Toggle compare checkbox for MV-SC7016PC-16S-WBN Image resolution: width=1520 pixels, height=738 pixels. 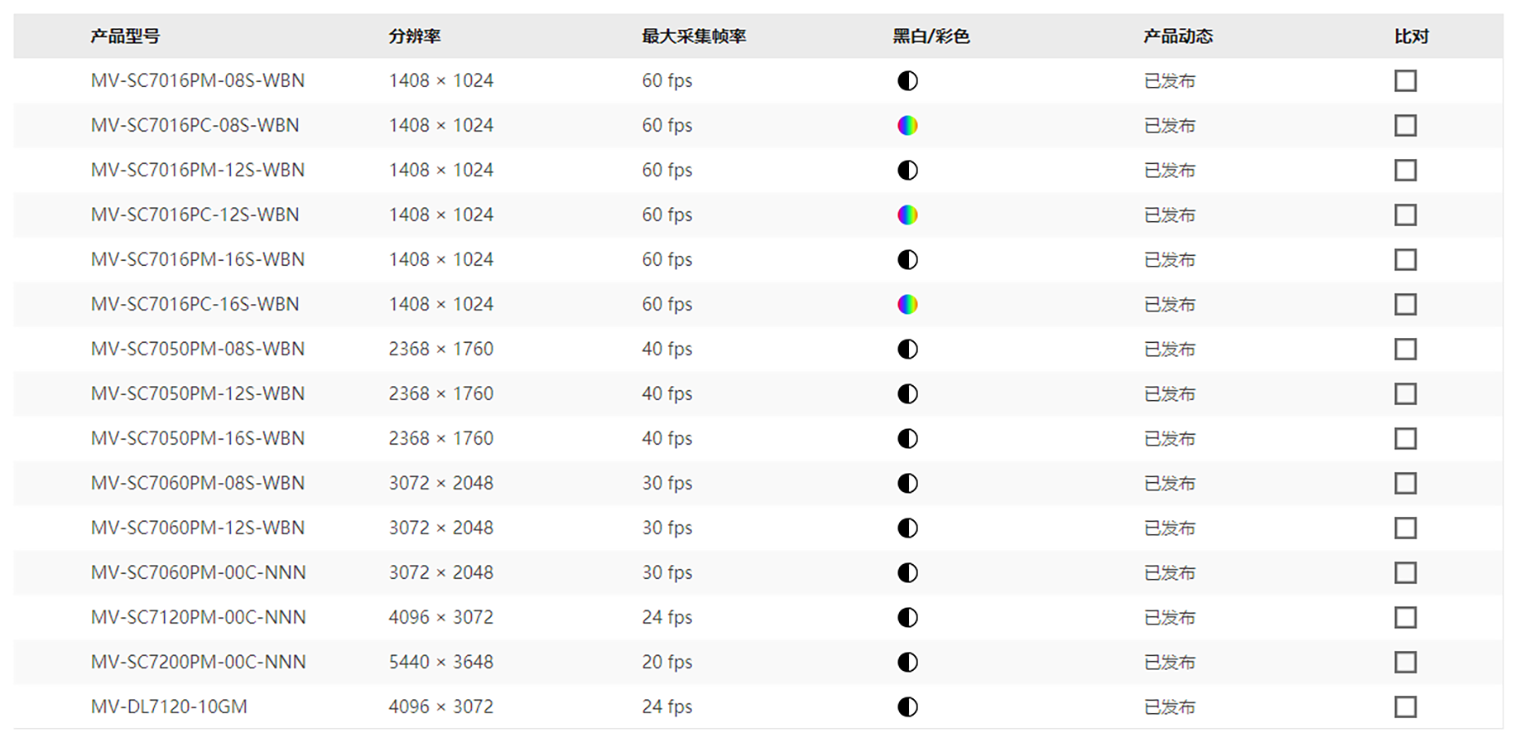click(1405, 304)
